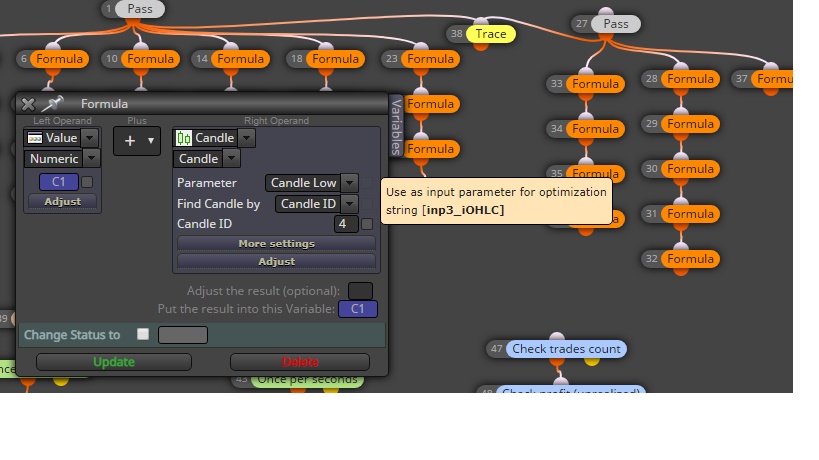
Task: Click the output connector below Formula 32
Action: pyautogui.click(x=681, y=271)
